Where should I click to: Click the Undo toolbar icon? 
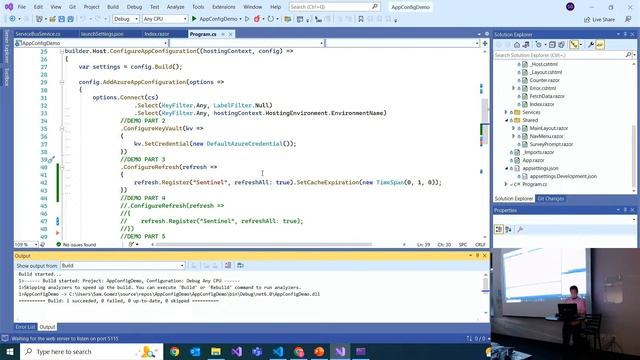click(x=83, y=19)
